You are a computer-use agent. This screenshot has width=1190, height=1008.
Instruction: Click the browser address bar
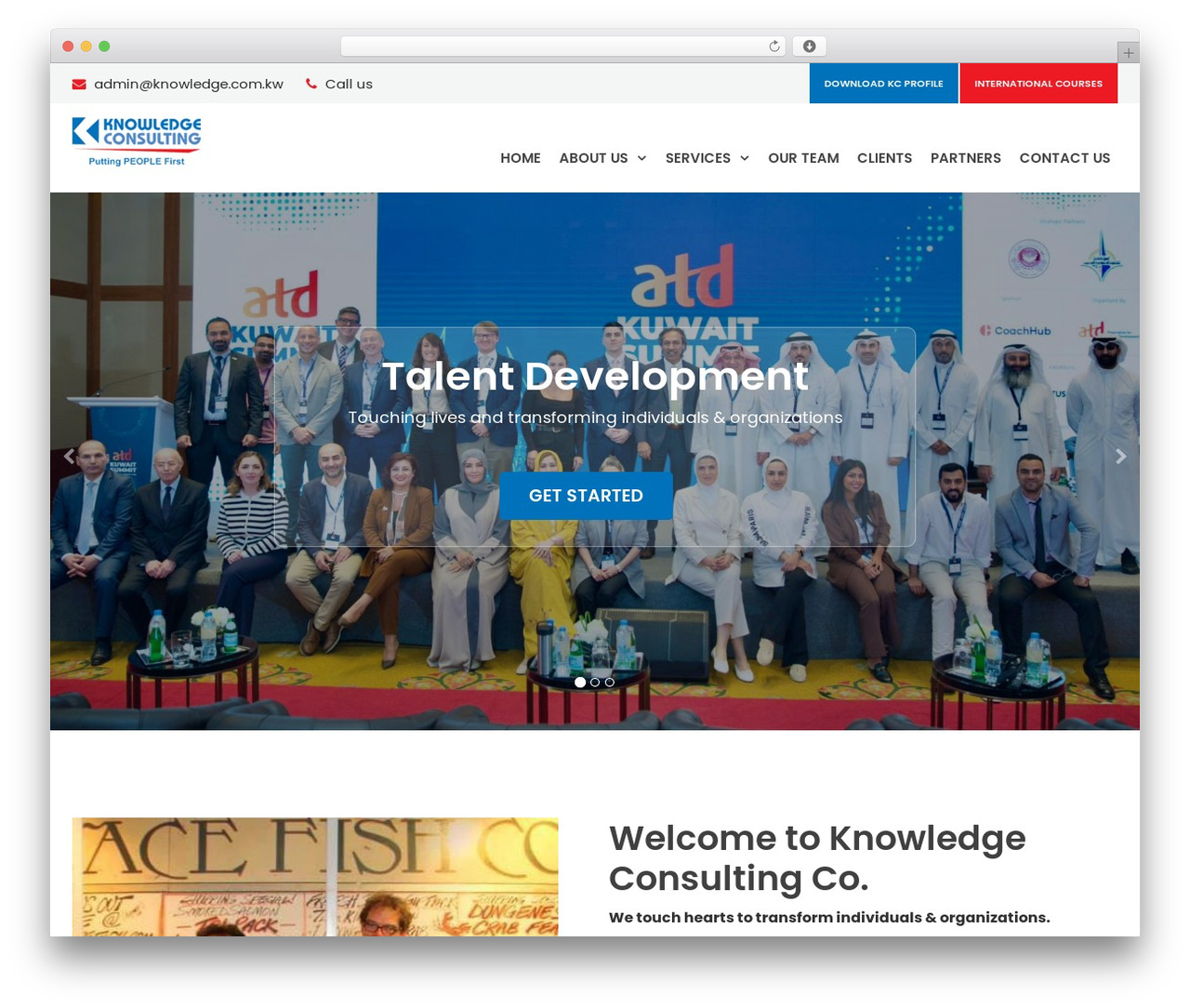click(562, 46)
